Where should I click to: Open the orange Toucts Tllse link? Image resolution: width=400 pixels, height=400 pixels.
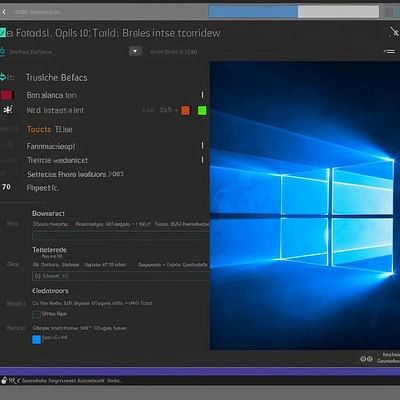click(50, 129)
